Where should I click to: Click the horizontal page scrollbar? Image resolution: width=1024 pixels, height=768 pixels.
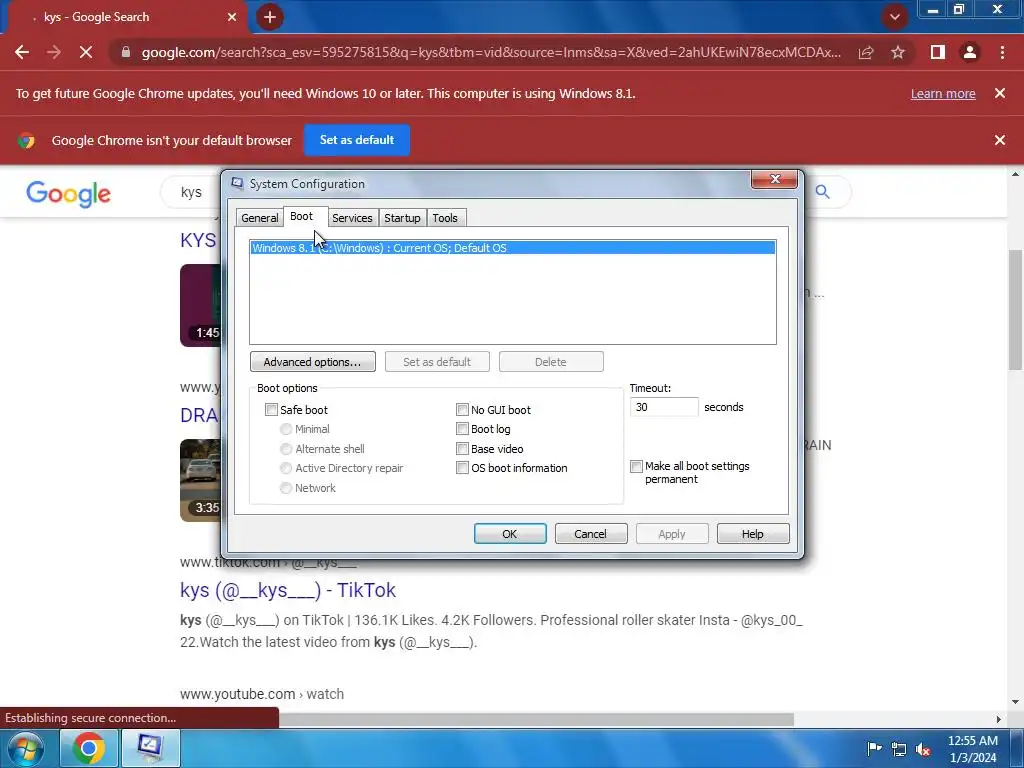[x=536, y=719]
